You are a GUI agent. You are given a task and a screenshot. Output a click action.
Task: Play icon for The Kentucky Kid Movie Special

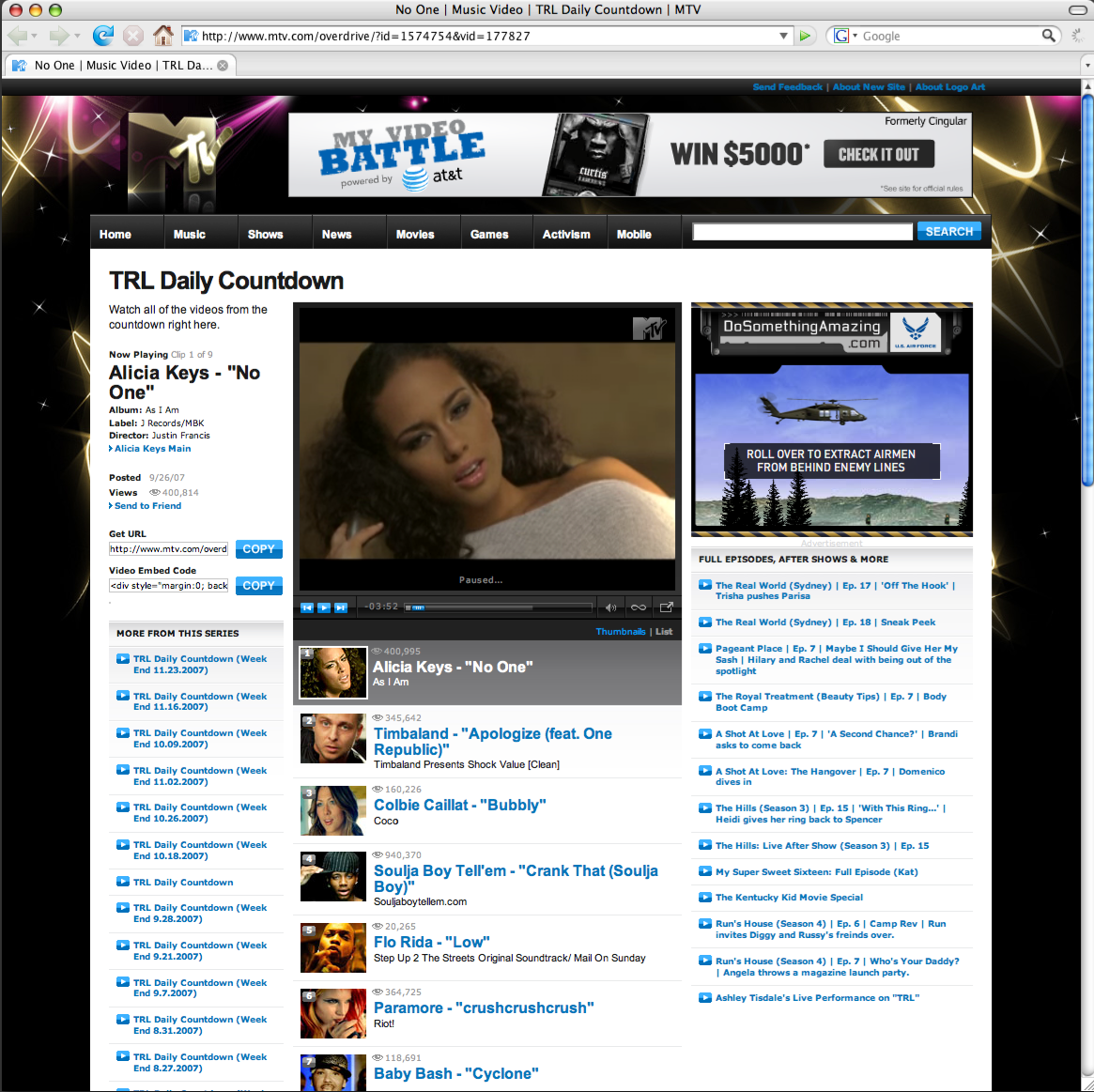coord(705,897)
